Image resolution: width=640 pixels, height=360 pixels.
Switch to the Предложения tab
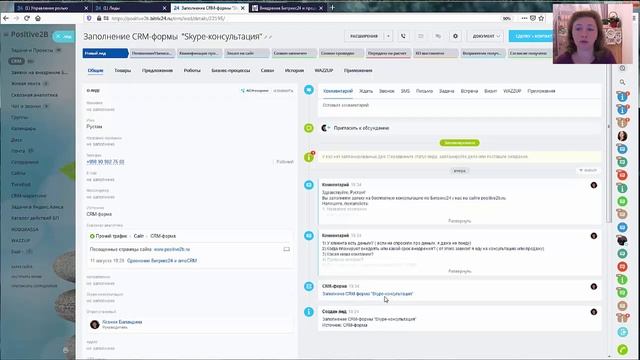157,71
